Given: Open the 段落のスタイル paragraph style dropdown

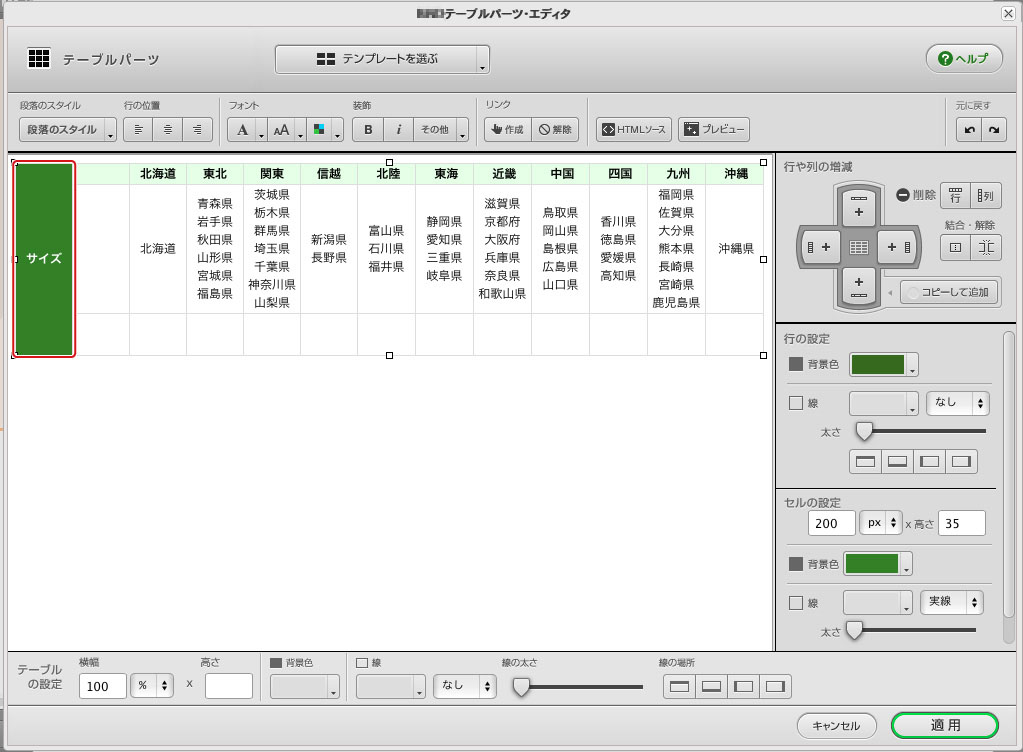Looking at the screenshot, I should (68, 129).
